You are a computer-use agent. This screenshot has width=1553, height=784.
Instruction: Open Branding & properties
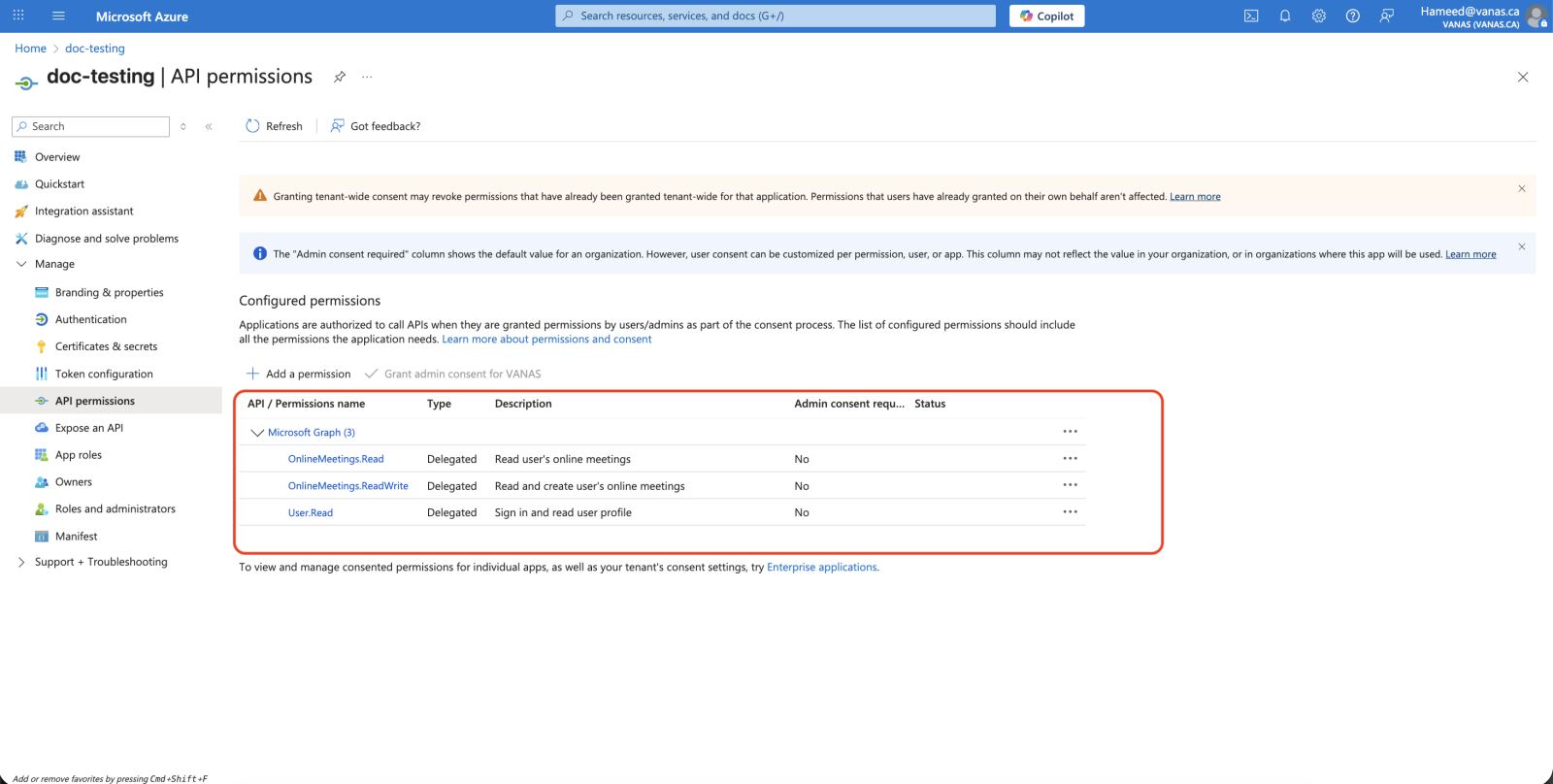coord(109,292)
